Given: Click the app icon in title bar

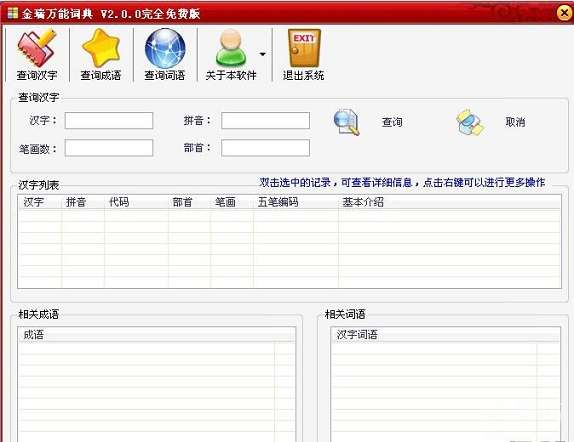Looking at the screenshot, I should click(x=12, y=13).
